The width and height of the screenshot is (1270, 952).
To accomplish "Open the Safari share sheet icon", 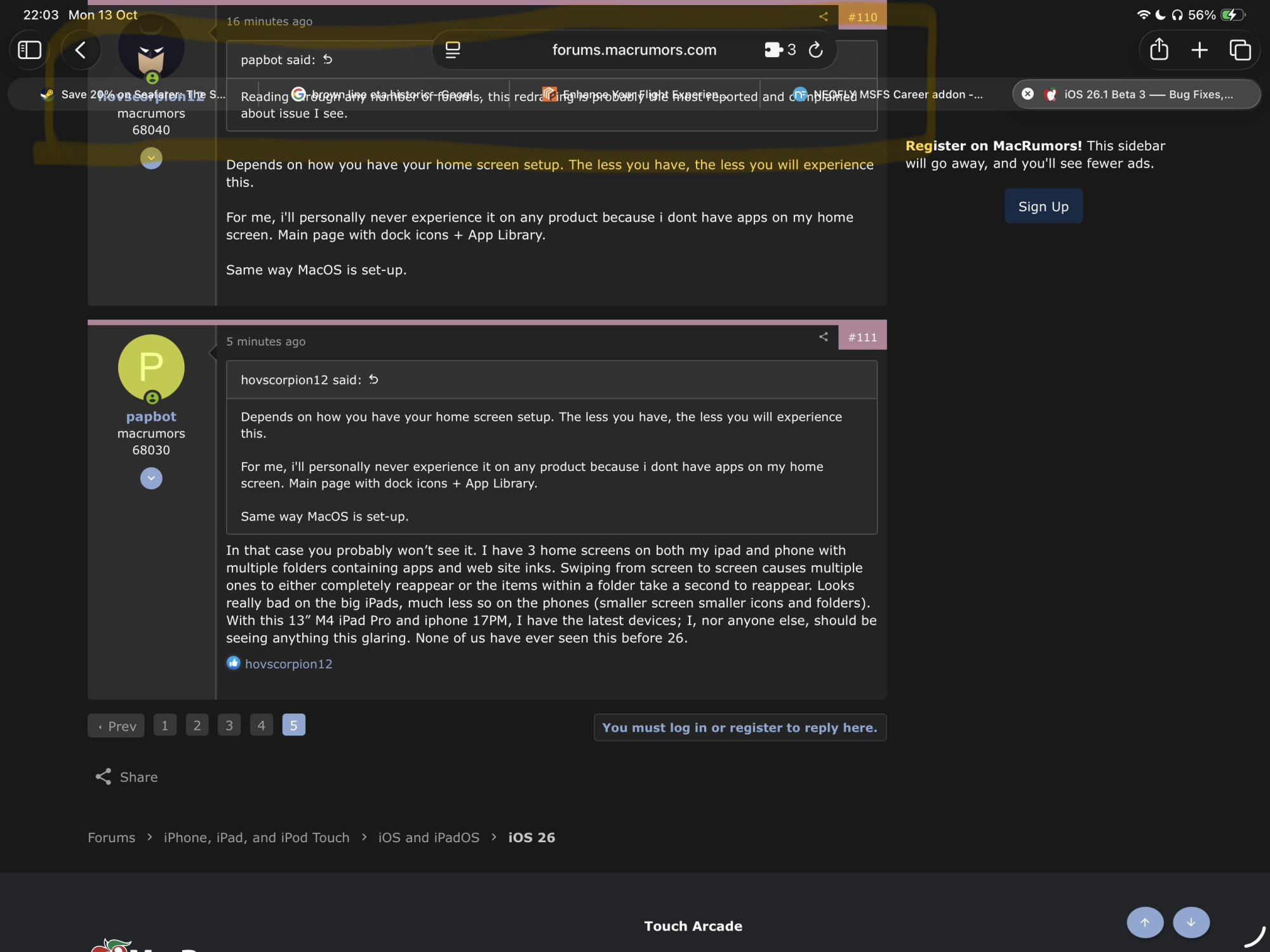I will pyautogui.click(x=1159, y=50).
